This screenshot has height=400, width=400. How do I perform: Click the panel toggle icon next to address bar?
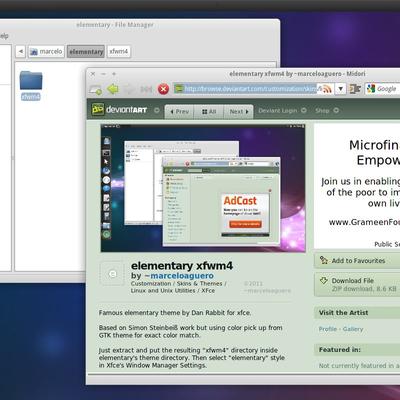coord(355,89)
